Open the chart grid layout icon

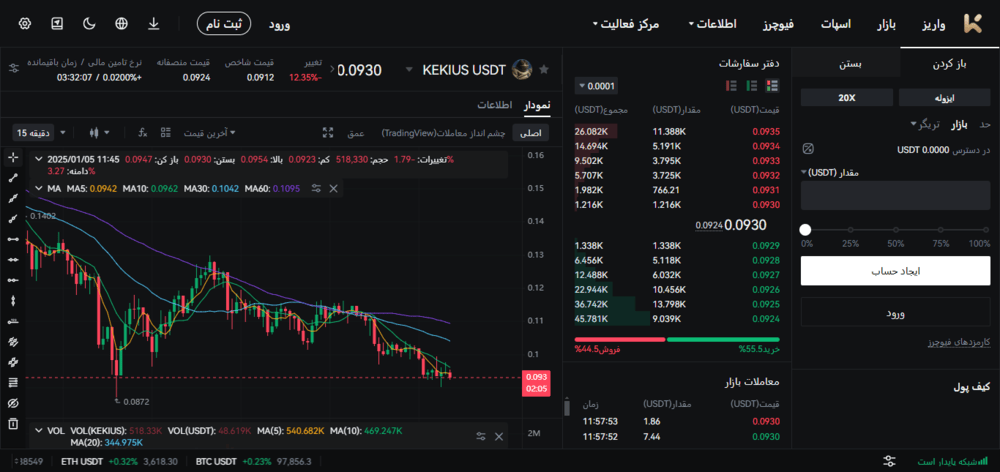click(166, 133)
